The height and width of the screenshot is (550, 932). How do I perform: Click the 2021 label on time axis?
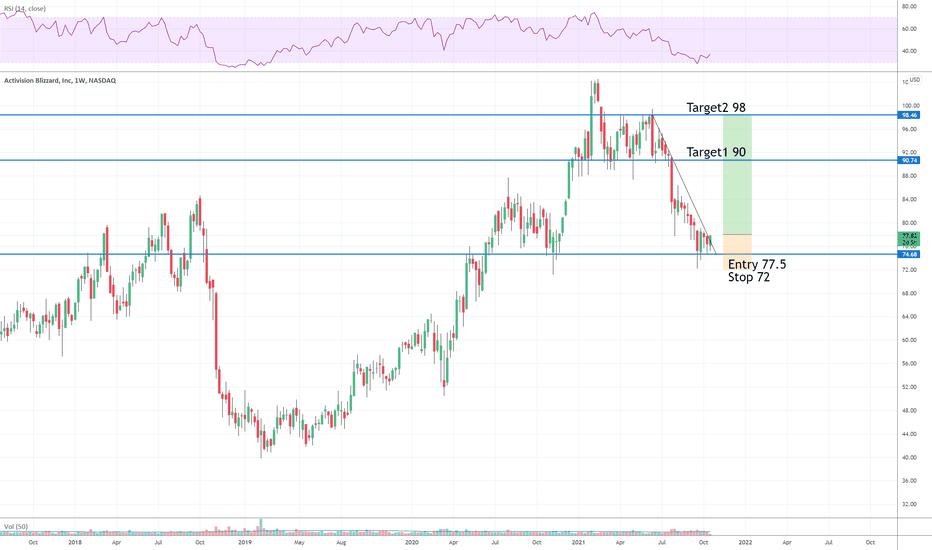tap(578, 542)
